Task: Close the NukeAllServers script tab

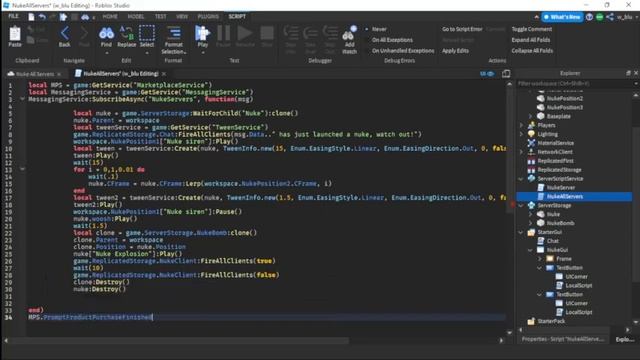Action: [x=164, y=74]
